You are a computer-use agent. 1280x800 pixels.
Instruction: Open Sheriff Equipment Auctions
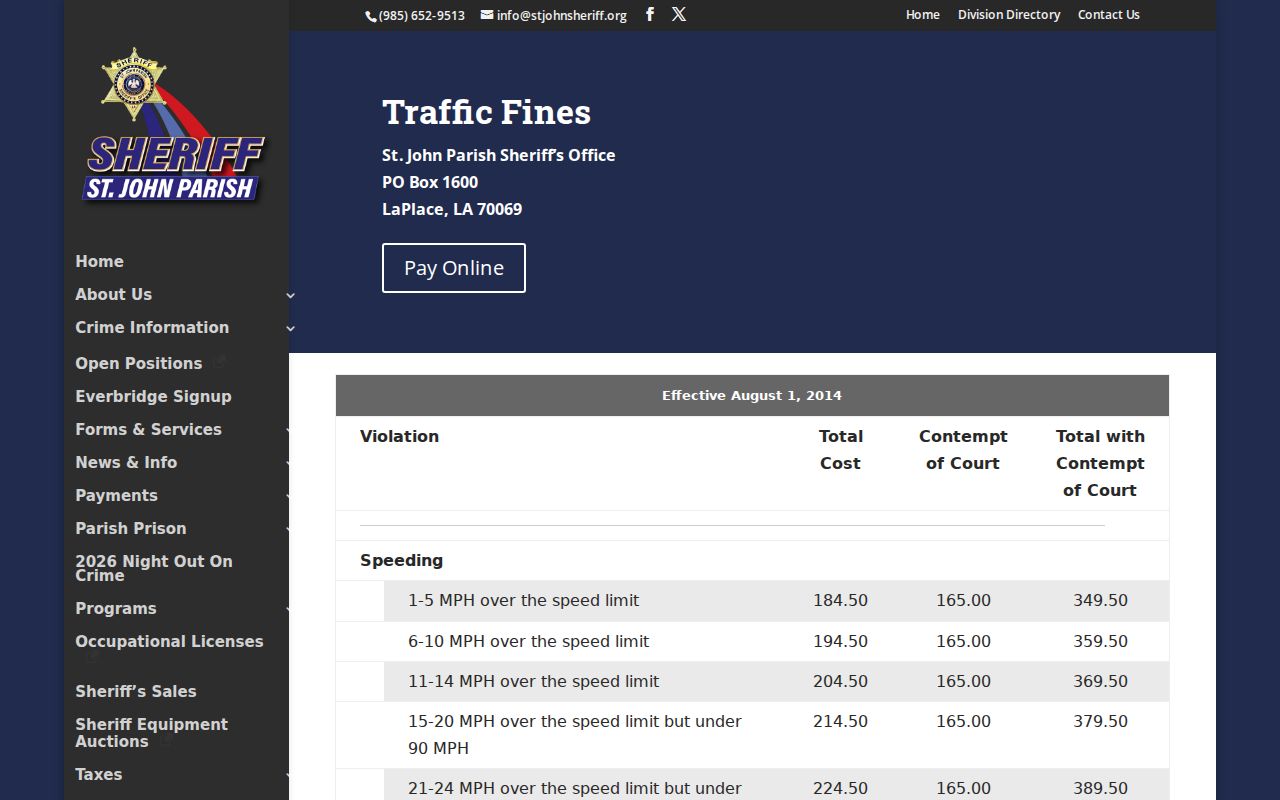click(152, 733)
